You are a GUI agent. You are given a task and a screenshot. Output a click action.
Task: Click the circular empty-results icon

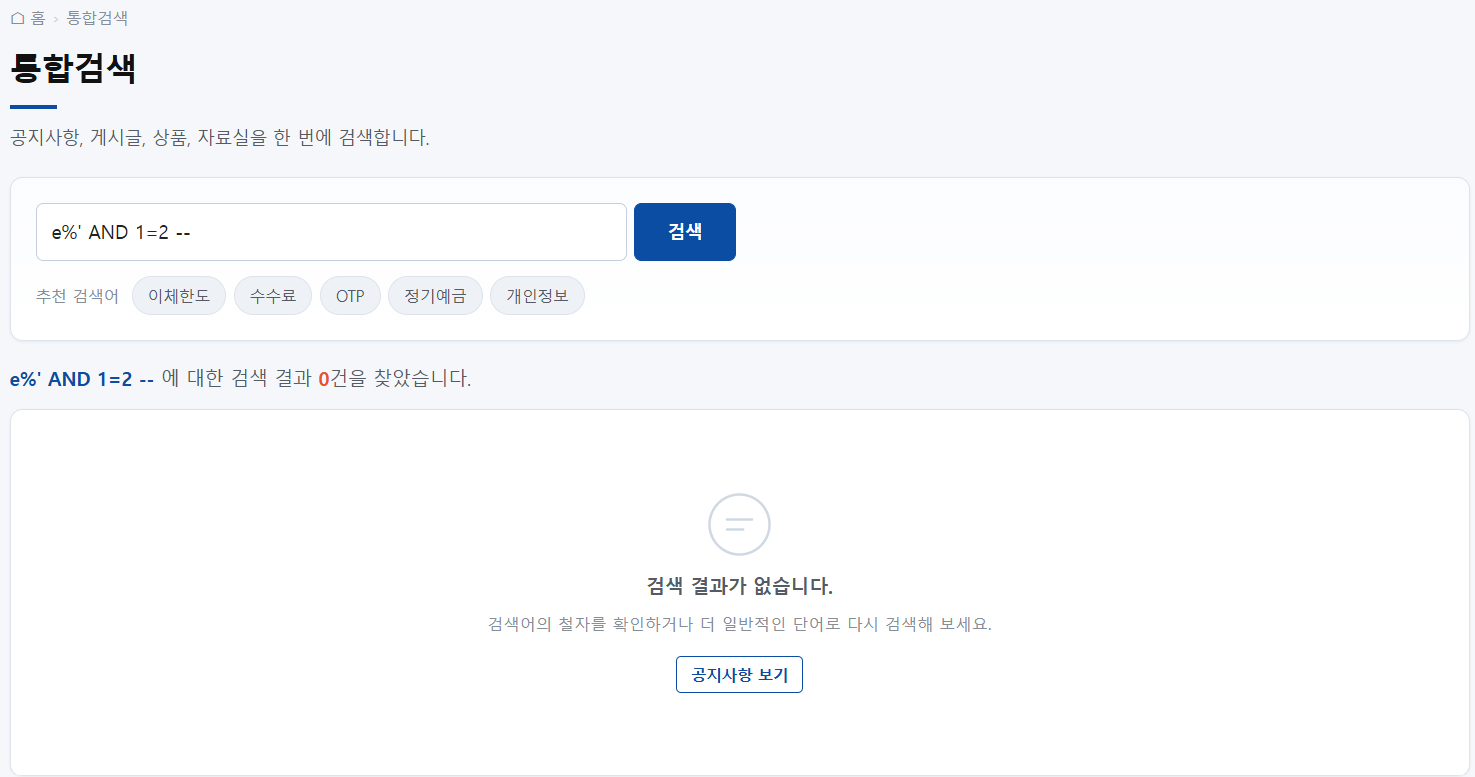pos(739,524)
